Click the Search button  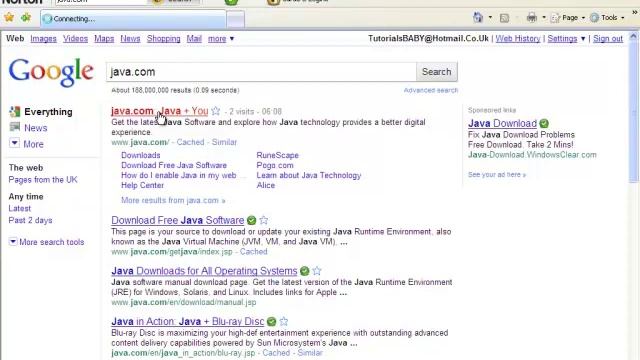coord(437,72)
